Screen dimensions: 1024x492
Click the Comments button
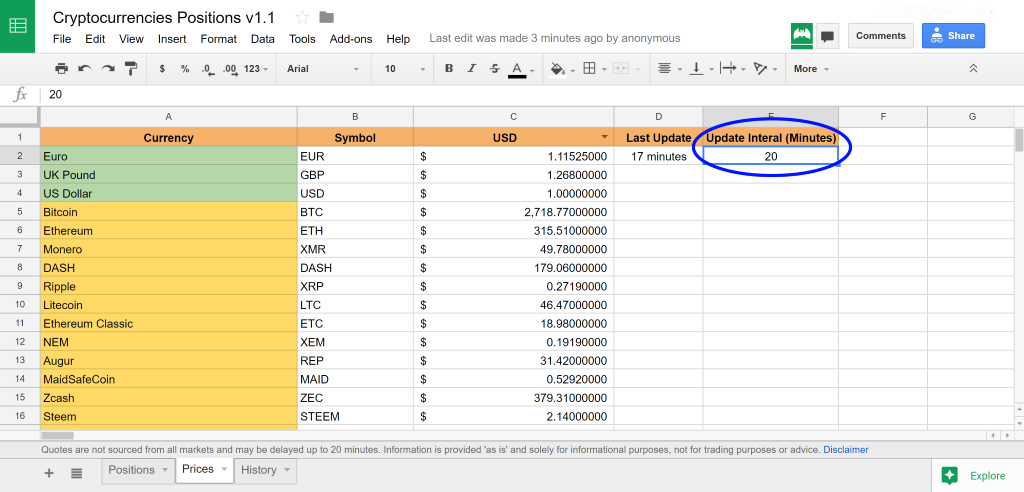(x=880, y=36)
